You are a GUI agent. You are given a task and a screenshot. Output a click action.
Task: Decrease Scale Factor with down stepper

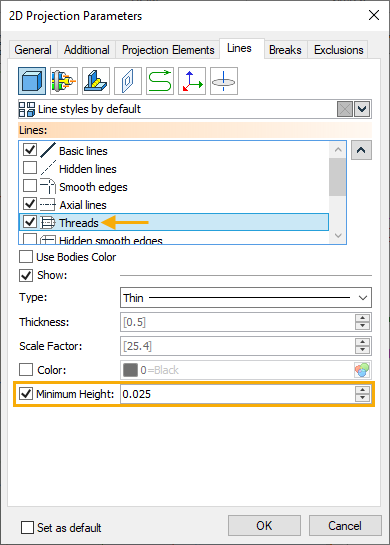[x=363, y=350]
